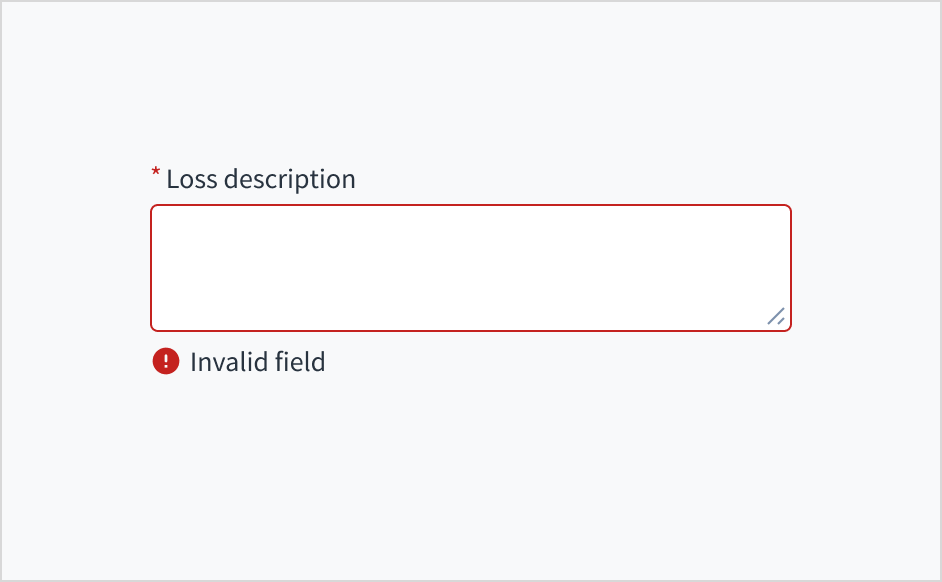The width and height of the screenshot is (942, 582).
Task: Click the resize lines at textarea bottom-right
Action: point(776,316)
